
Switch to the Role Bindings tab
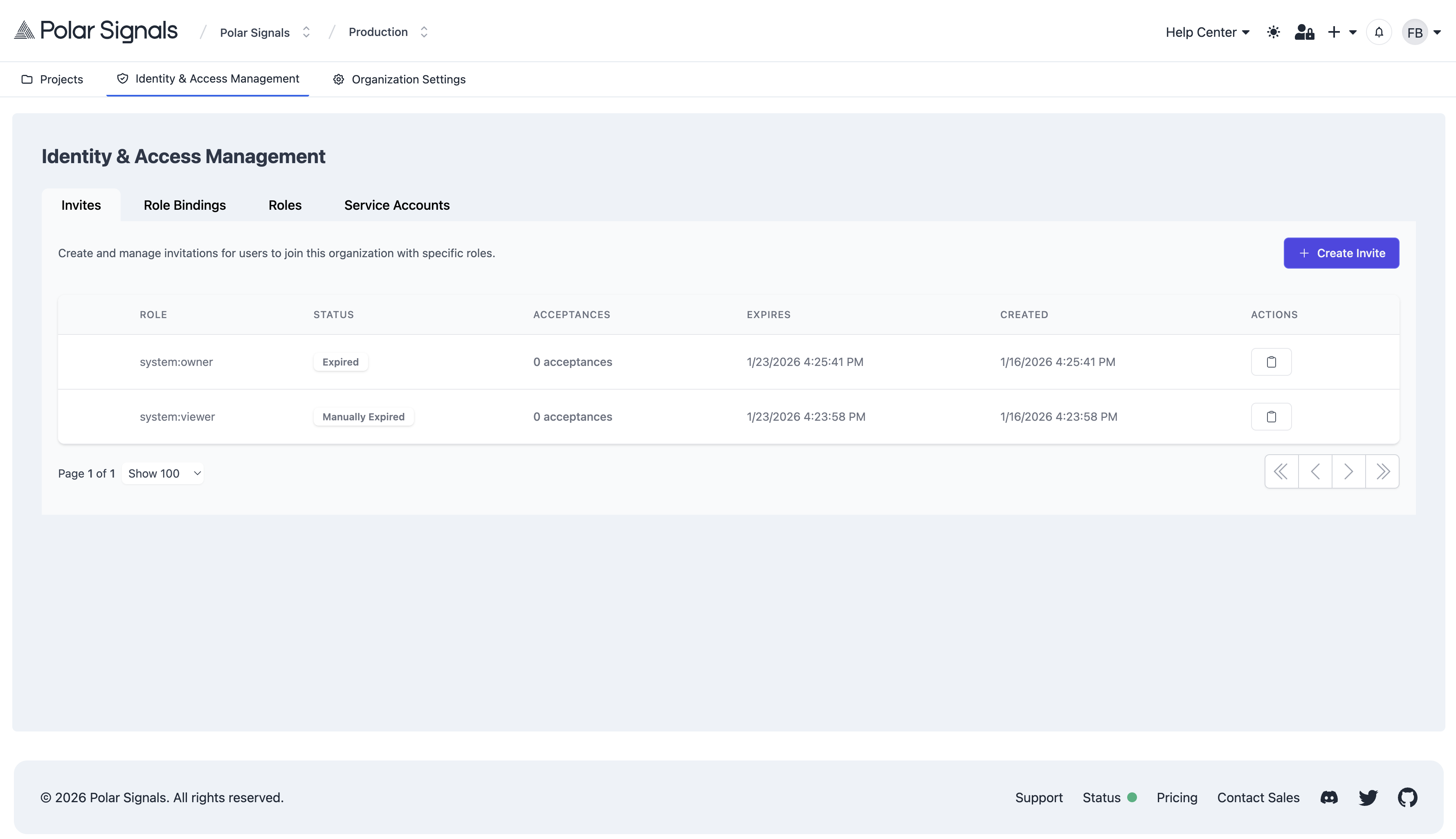[184, 205]
